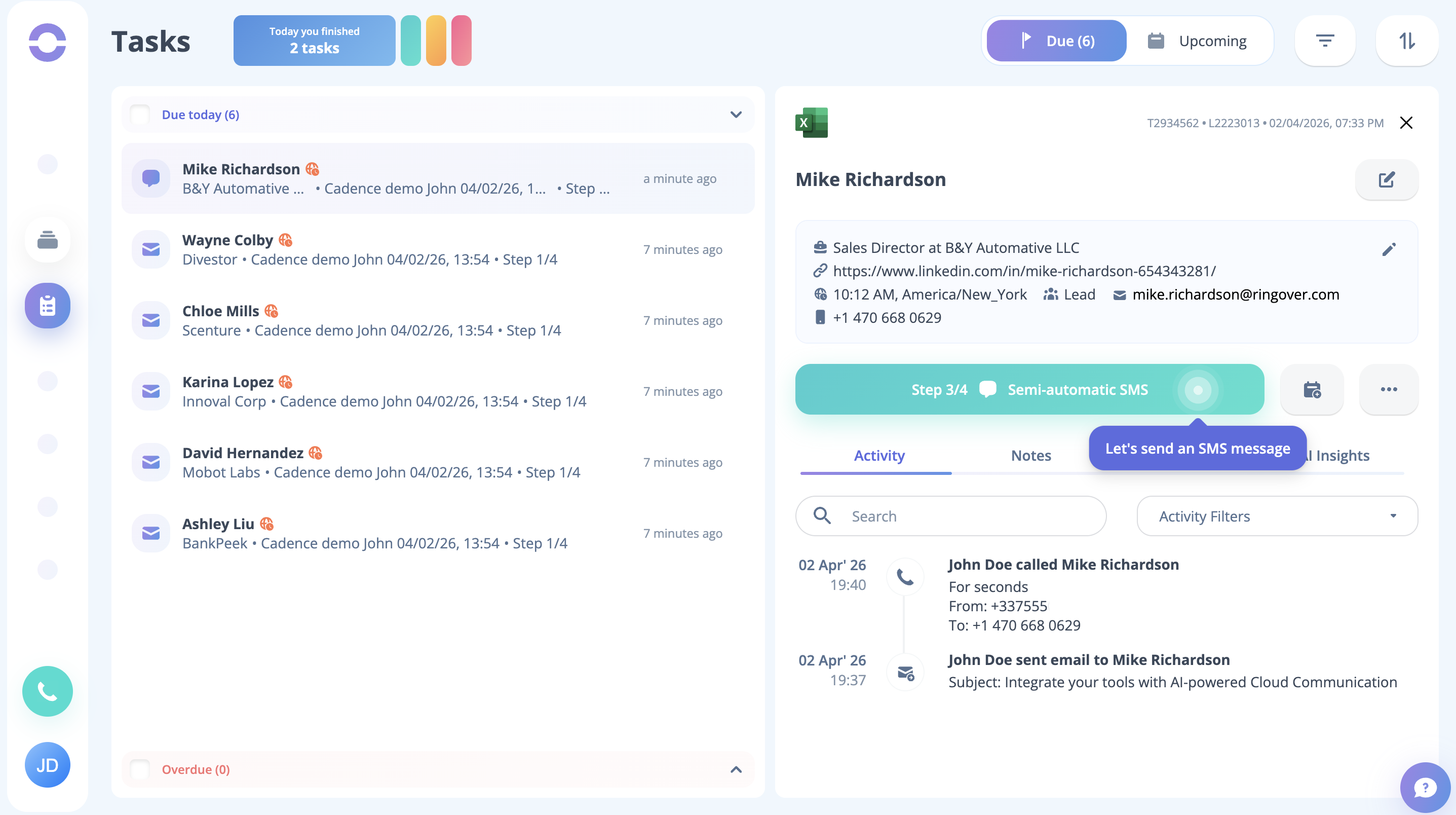This screenshot has width=1456, height=815.
Task: Check the Overdue section checkbox
Action: pos(140,769)
